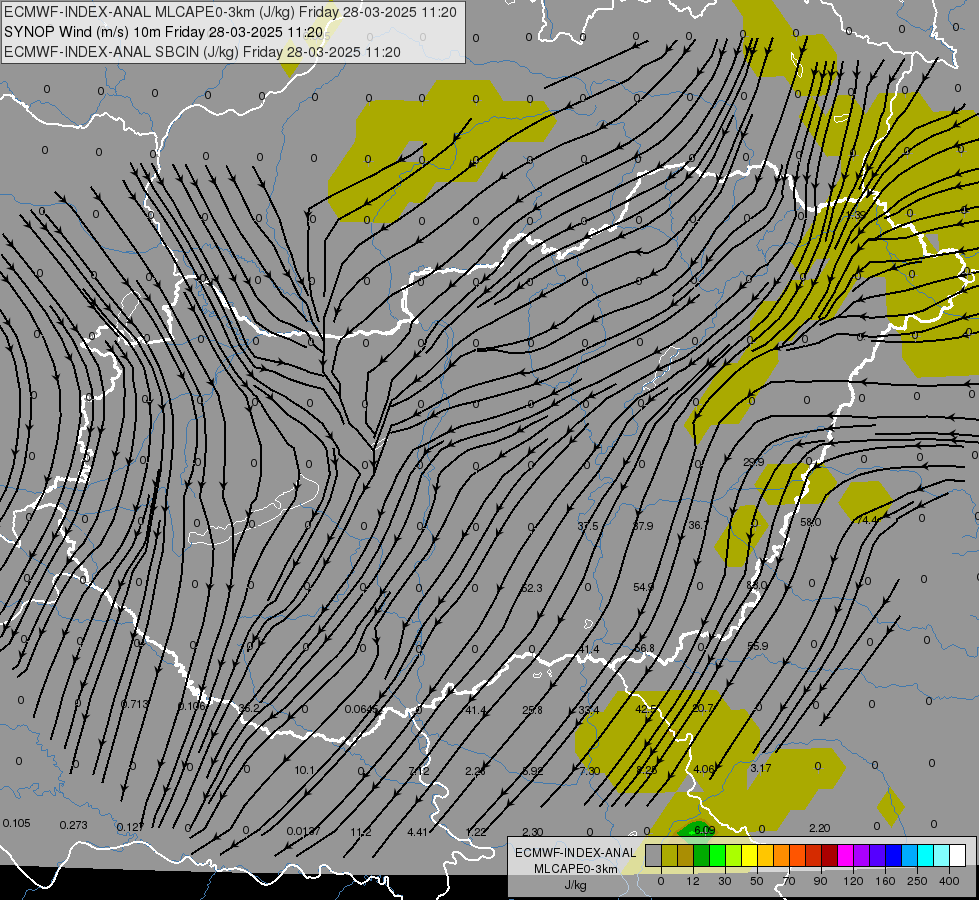Click the dark red legend swatch

(x=830, y=855)
